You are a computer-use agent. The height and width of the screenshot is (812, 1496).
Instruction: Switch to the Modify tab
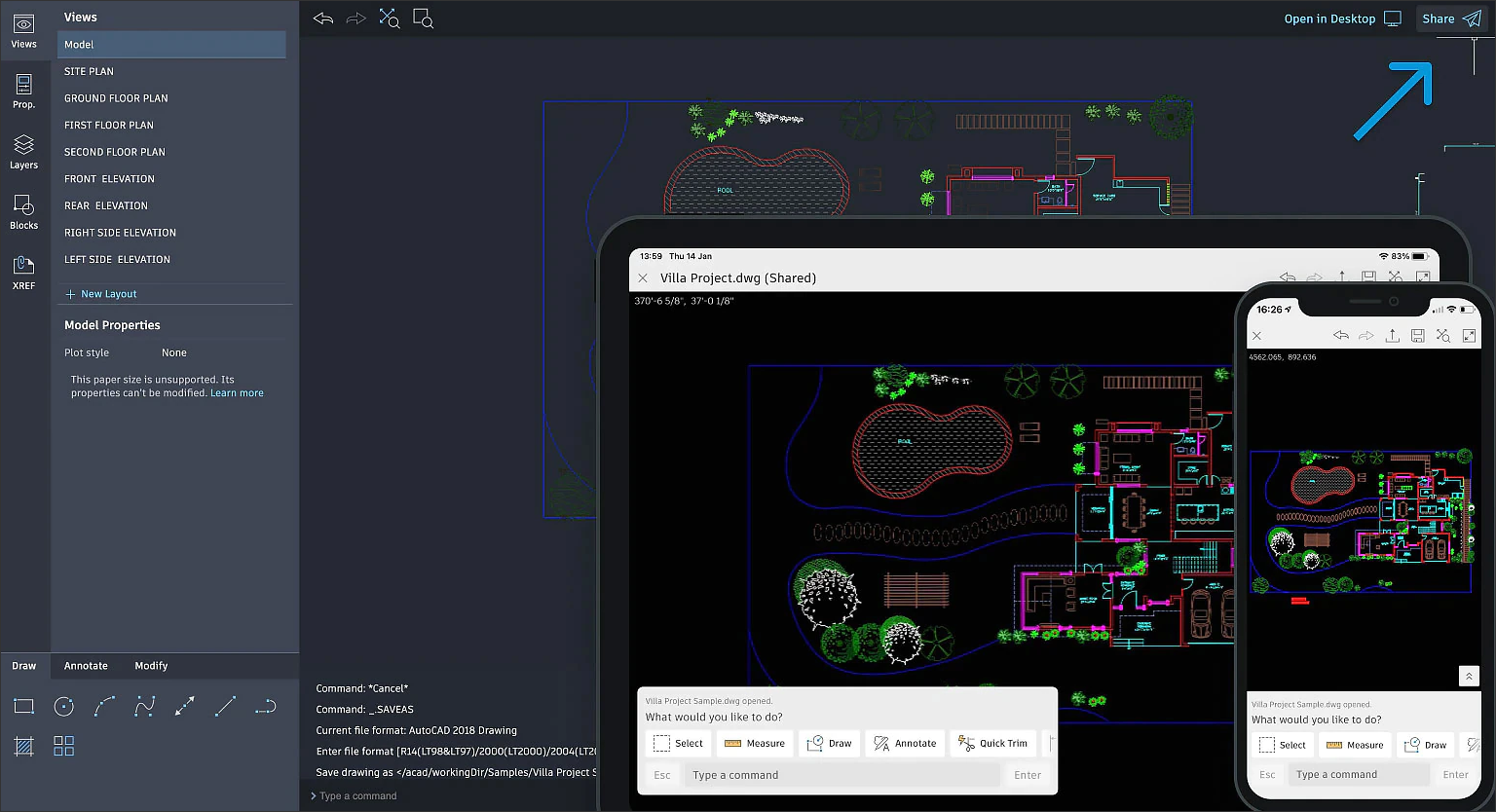[151, 666]
